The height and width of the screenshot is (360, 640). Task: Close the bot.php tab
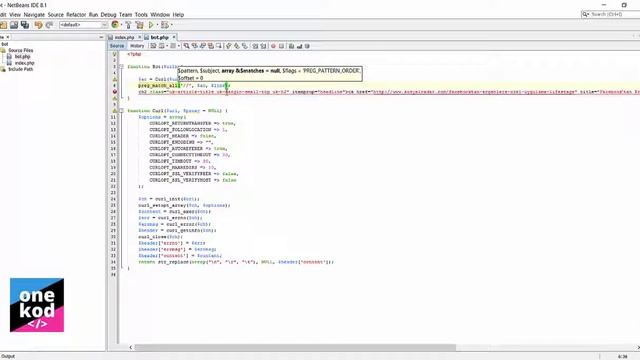tap(174, 37)
